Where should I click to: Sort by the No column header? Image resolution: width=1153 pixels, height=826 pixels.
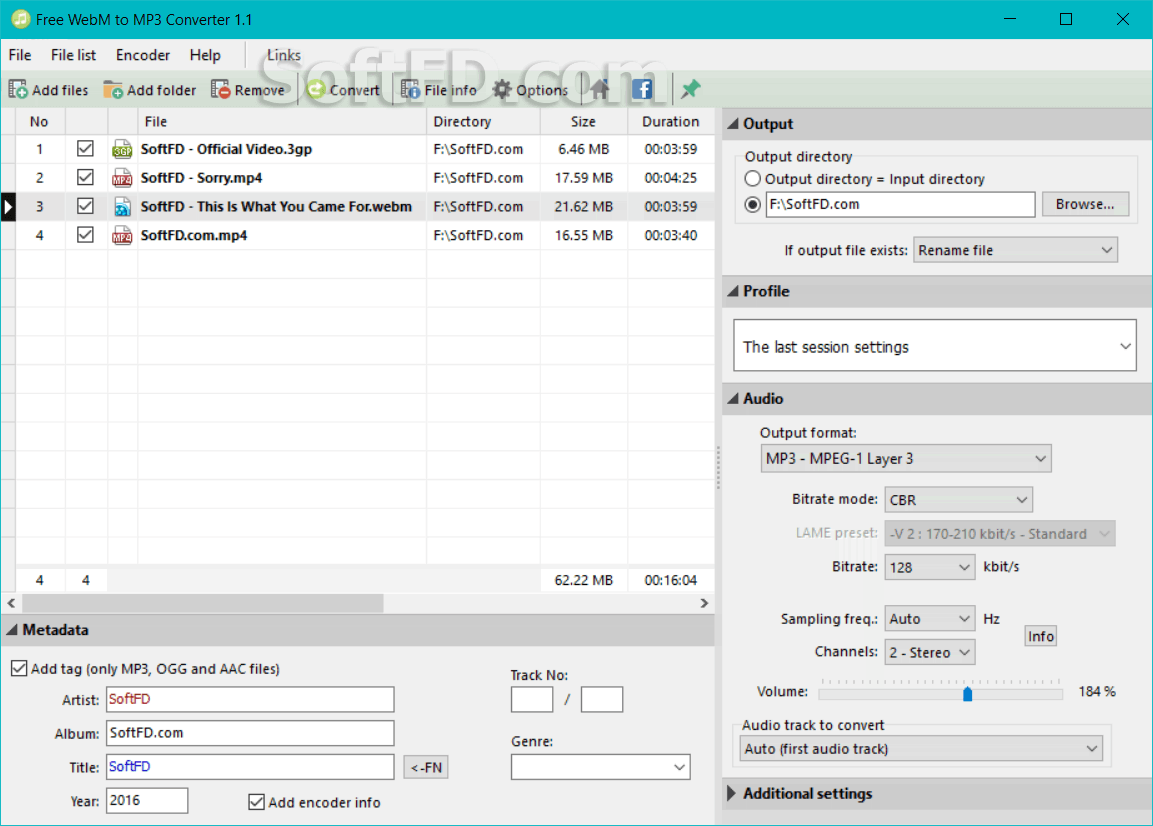point(40,122)
